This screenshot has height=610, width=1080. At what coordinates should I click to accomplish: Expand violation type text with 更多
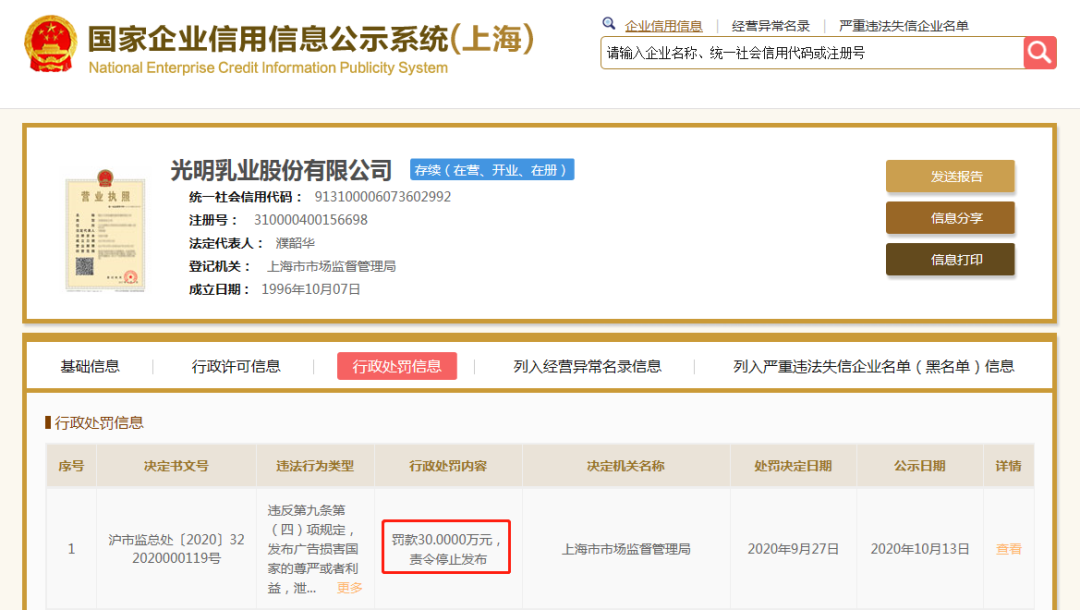[x=349, y=587]
